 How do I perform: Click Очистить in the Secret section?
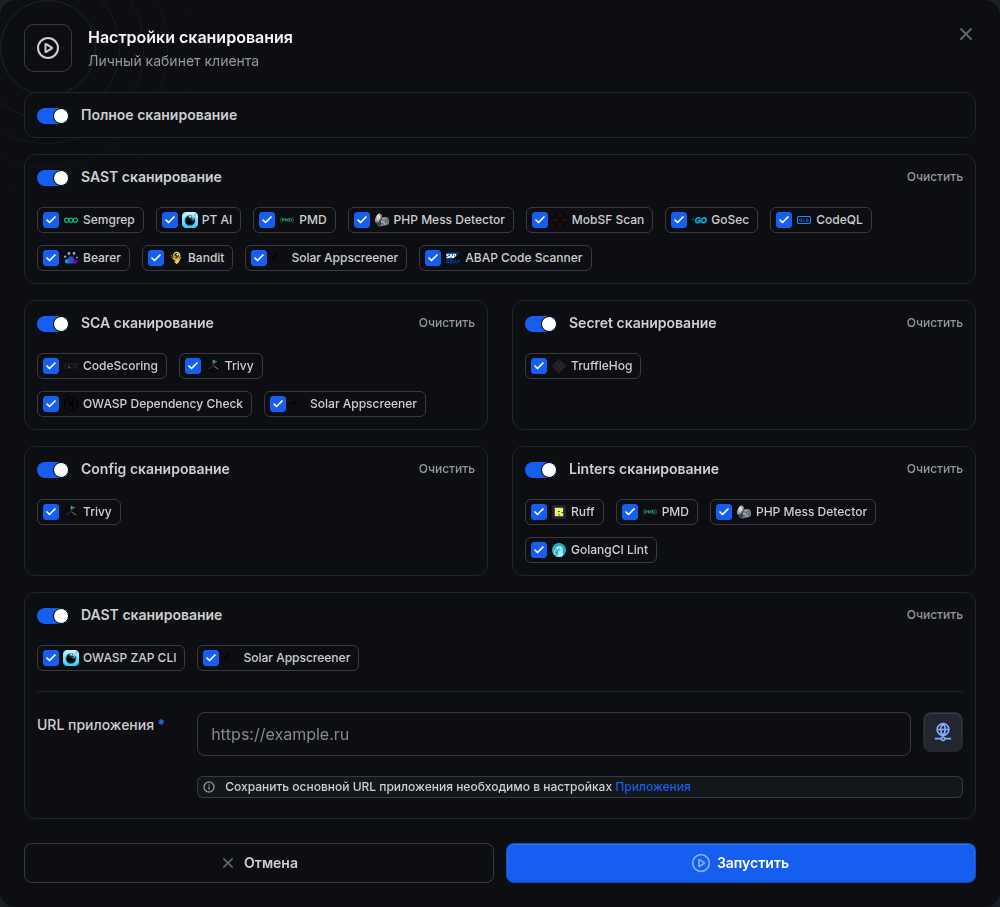(x=934, y=323)
